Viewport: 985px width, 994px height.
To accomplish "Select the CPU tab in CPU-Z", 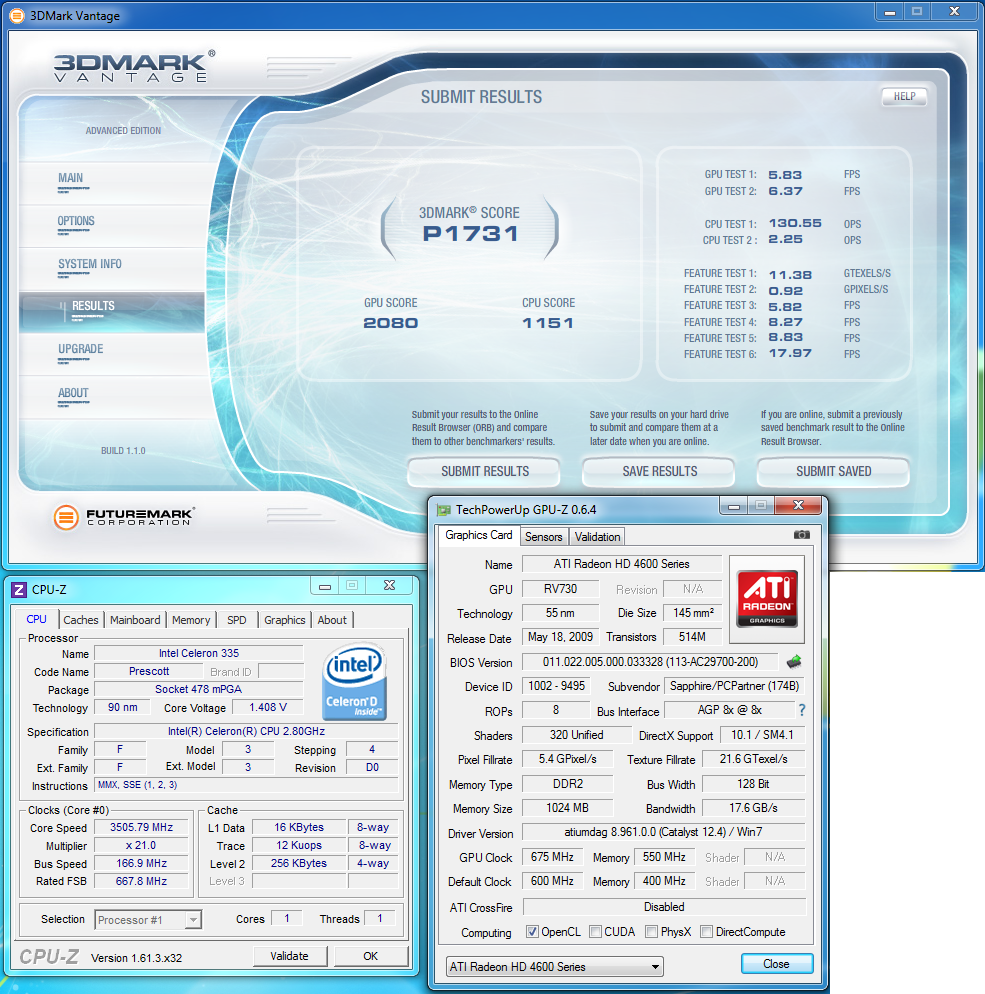I will [36, 619].
